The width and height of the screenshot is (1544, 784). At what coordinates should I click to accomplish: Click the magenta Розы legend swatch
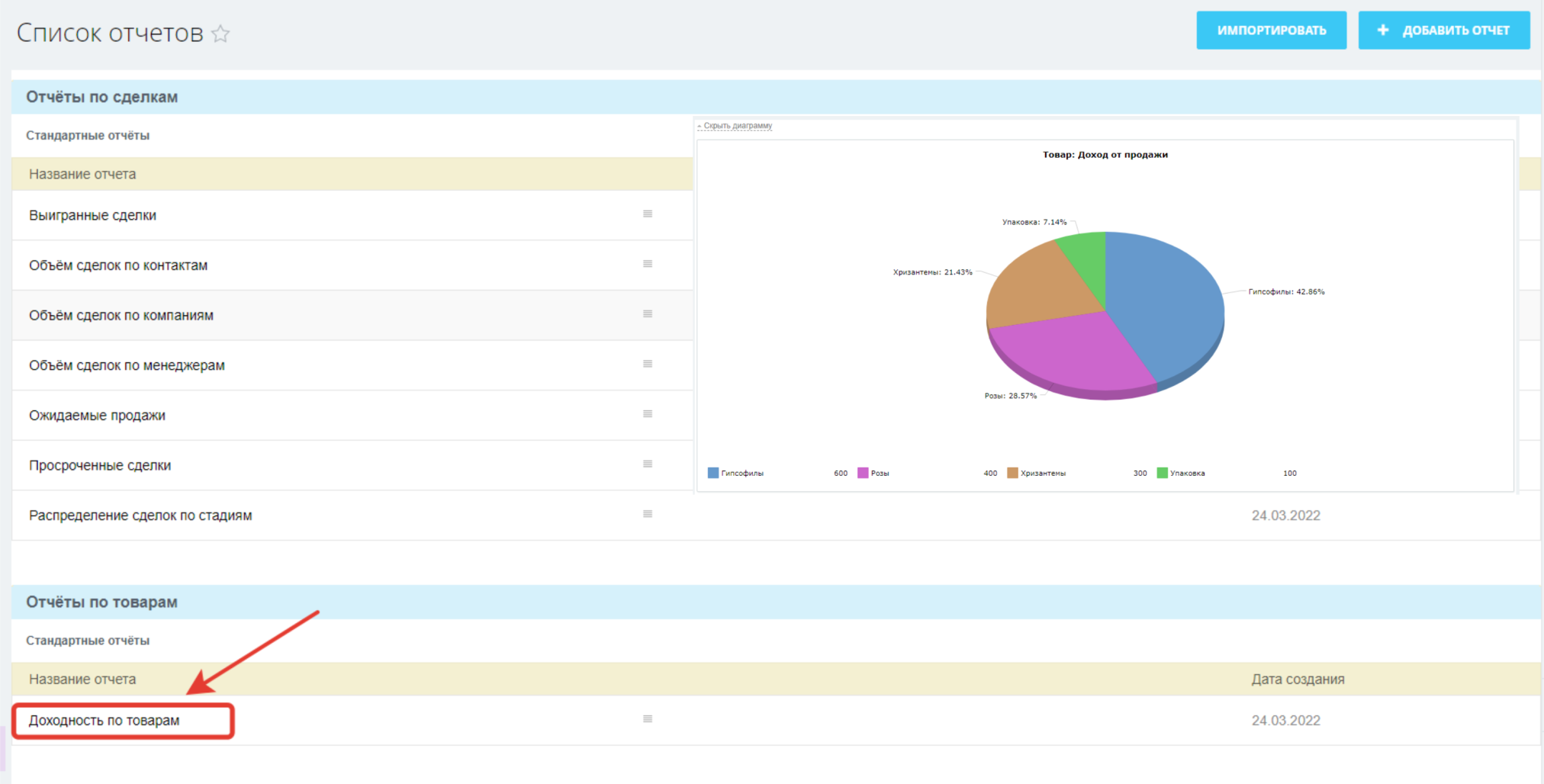[x=863, y=473]
